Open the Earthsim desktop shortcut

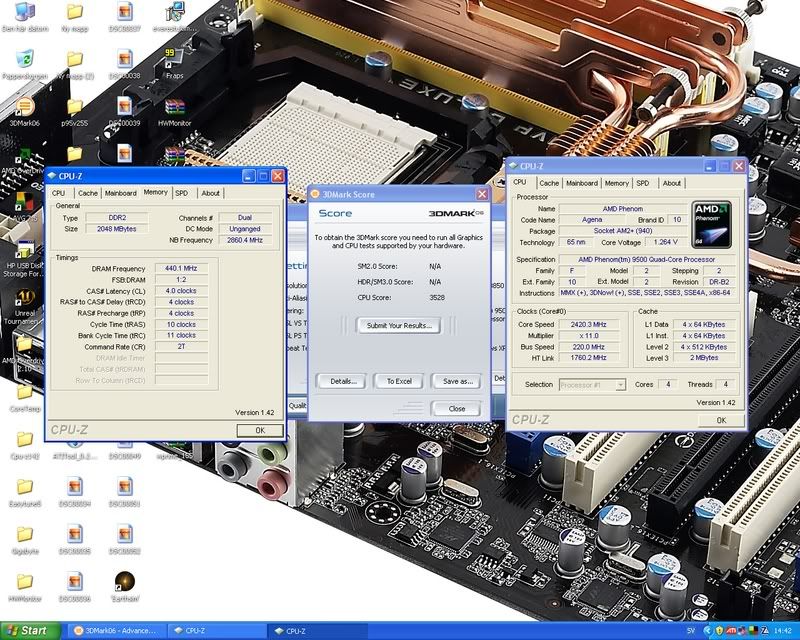point(125,581)
